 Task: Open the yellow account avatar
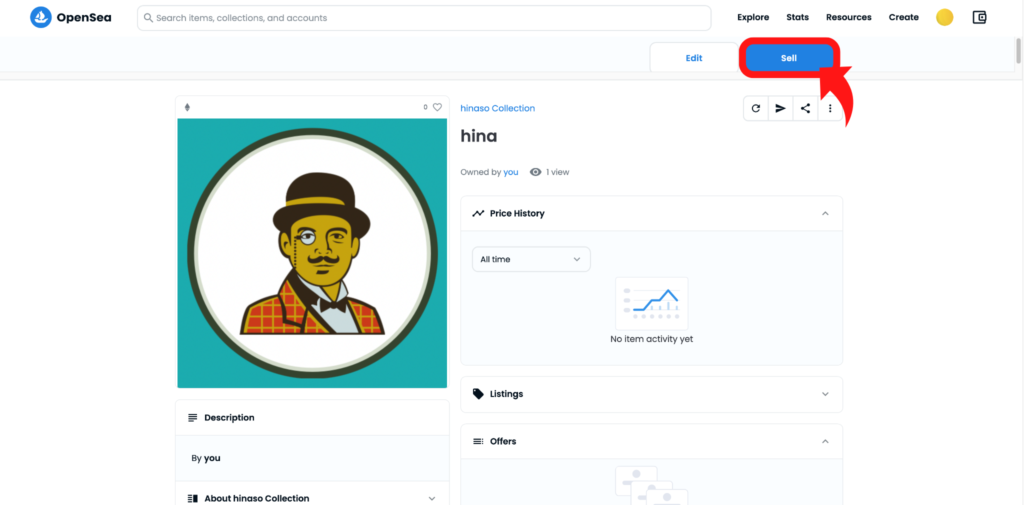tap(944, 18)
